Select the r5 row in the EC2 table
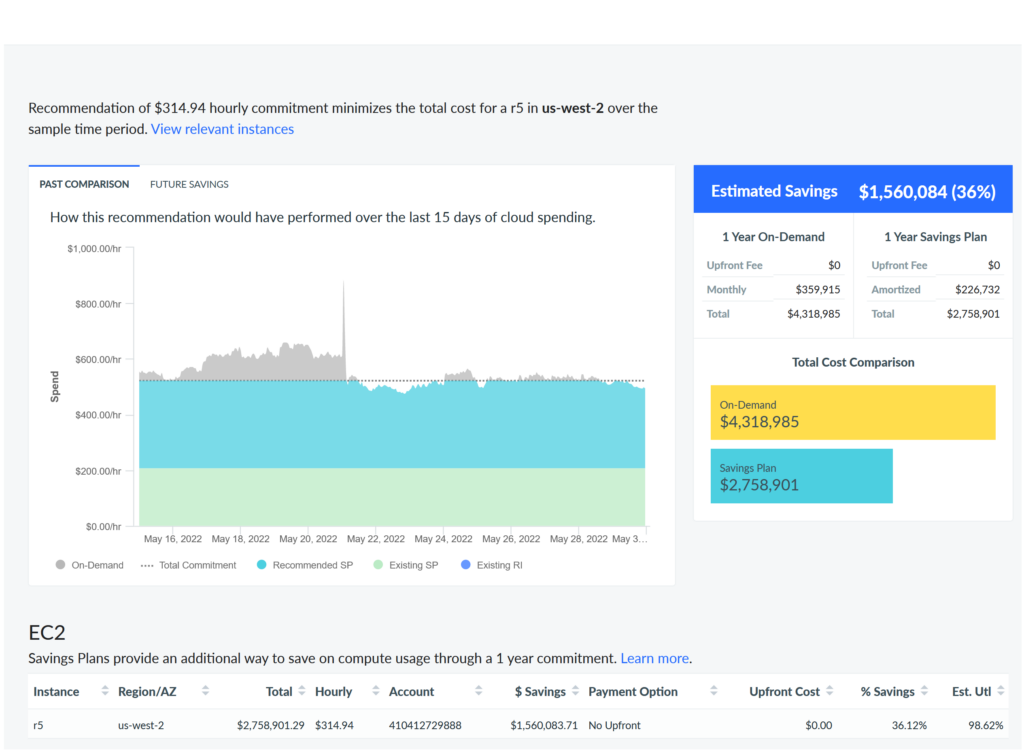The height and width of the screenshot is (751, 1024). coord(400,725)
